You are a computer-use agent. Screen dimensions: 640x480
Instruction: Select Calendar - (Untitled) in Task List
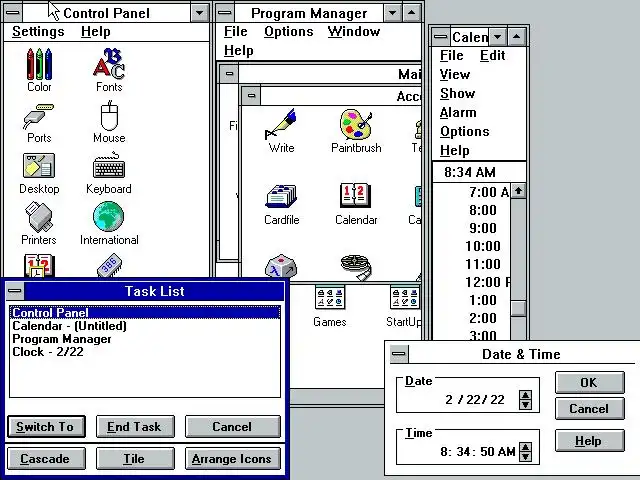click(x=145, y=326)
